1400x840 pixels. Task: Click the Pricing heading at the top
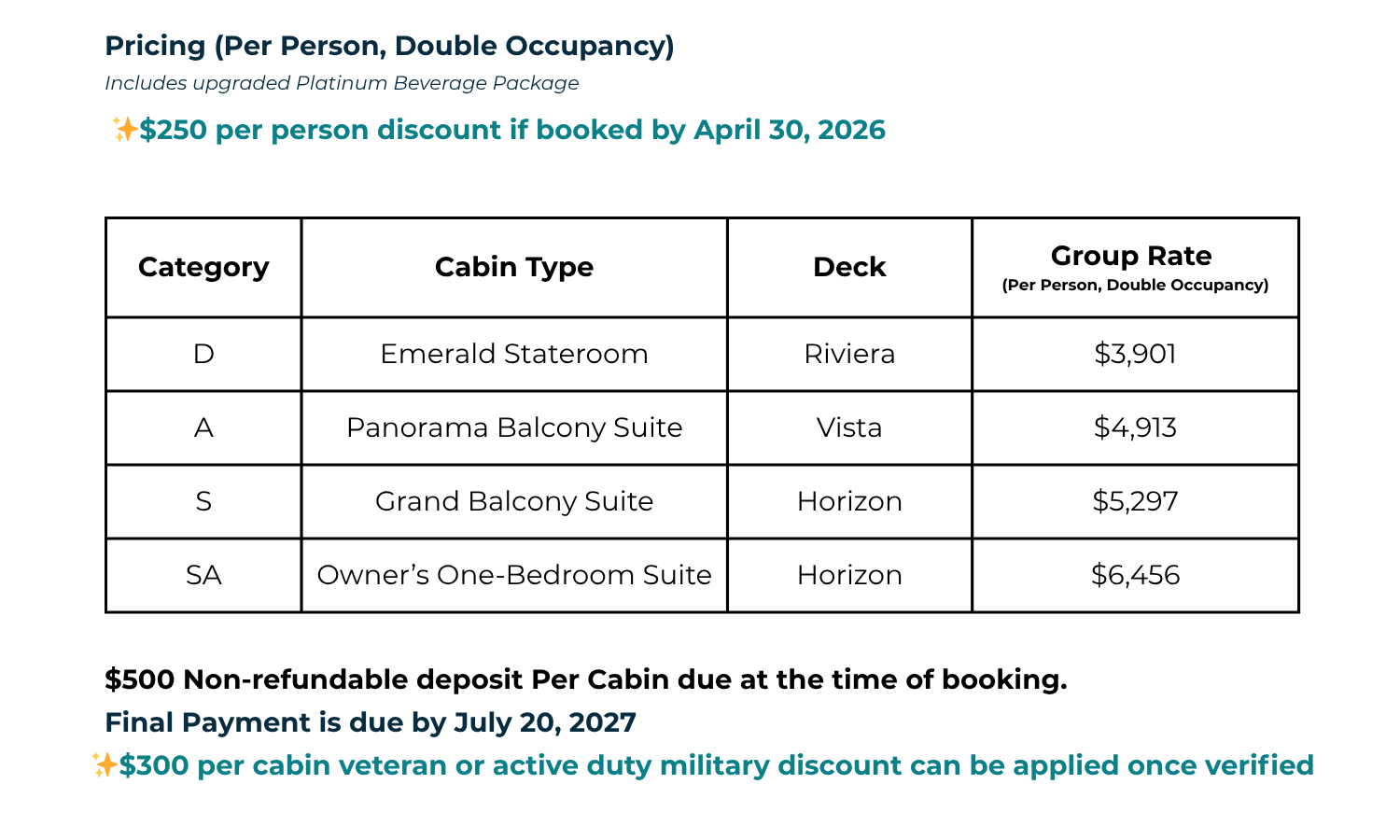[x=389, y=46]
